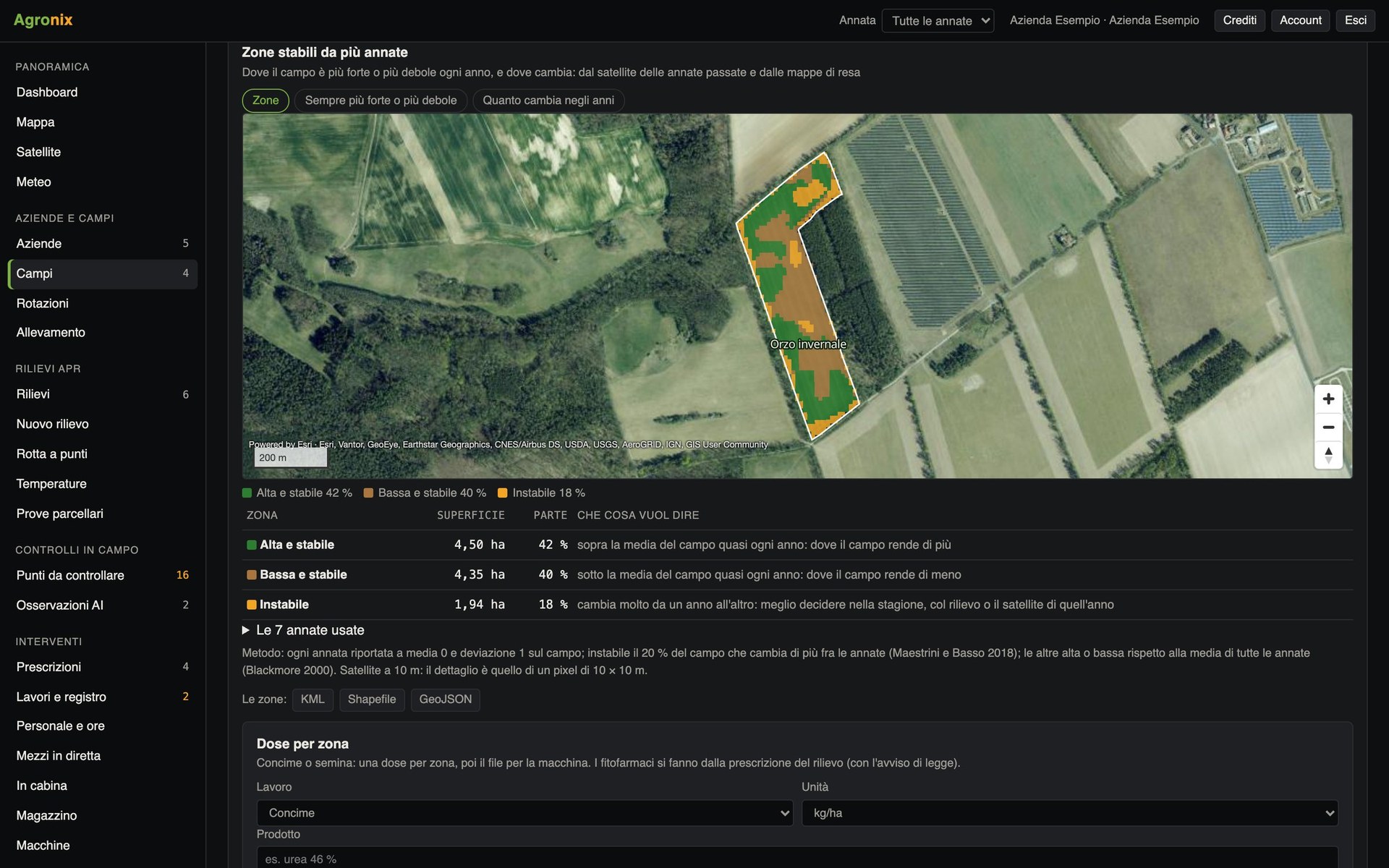This screenshot has height=868, width=1389.
Task: Reset map bearing with compass icon
Action: 1328,455
